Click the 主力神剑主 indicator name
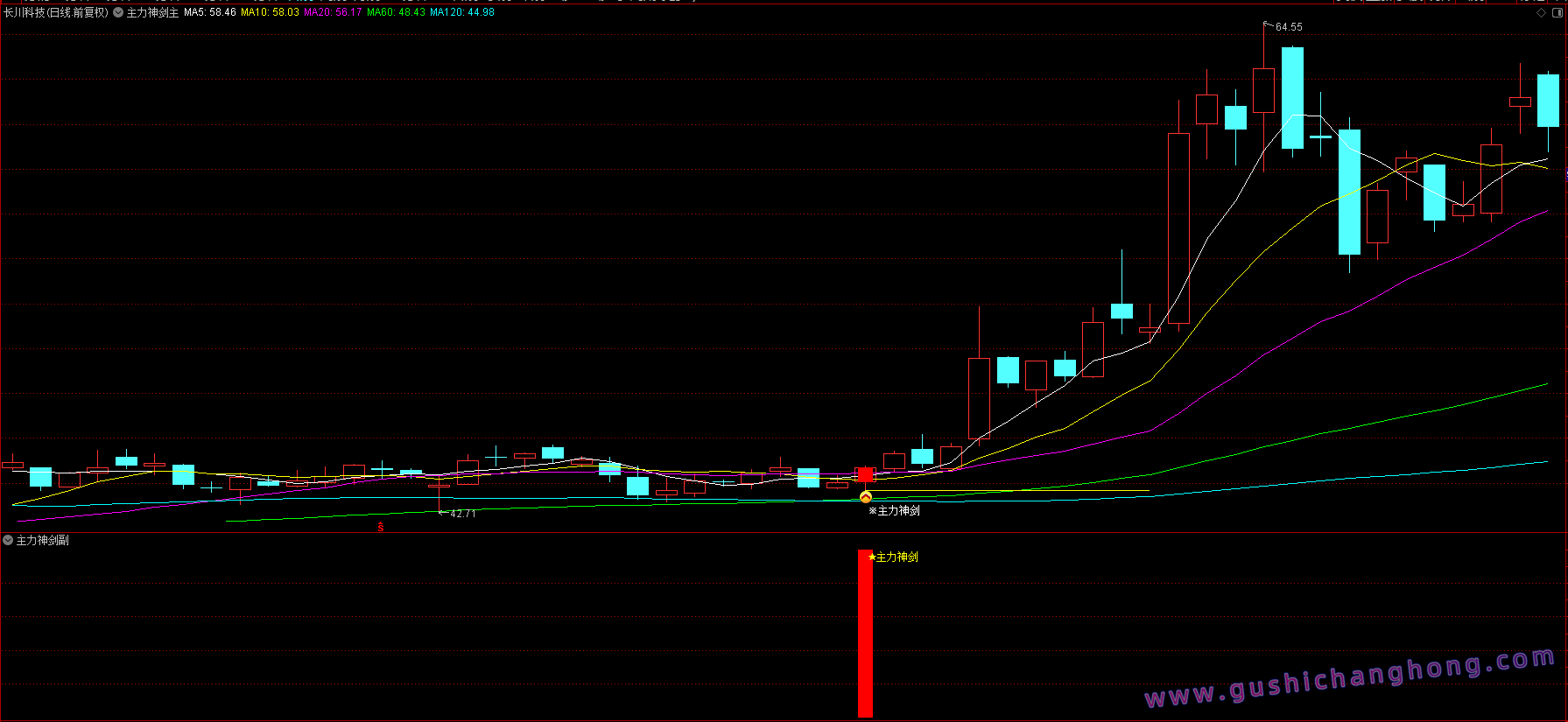Viewport: 1568px width, 722px height. (152, 12)
